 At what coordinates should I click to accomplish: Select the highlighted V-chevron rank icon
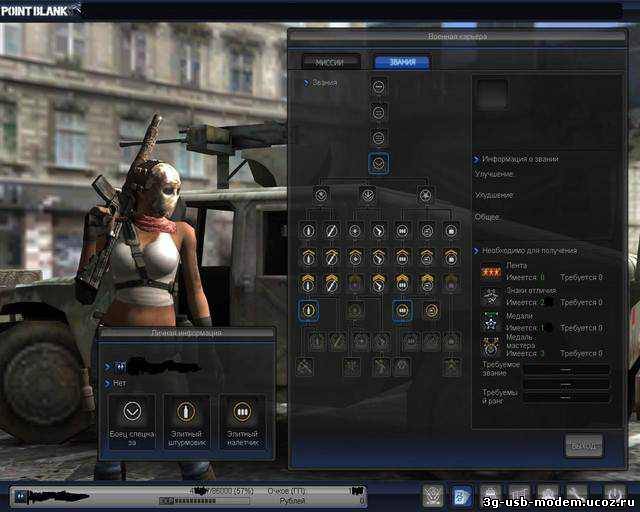pyautogui.click(x=378, y=163)
